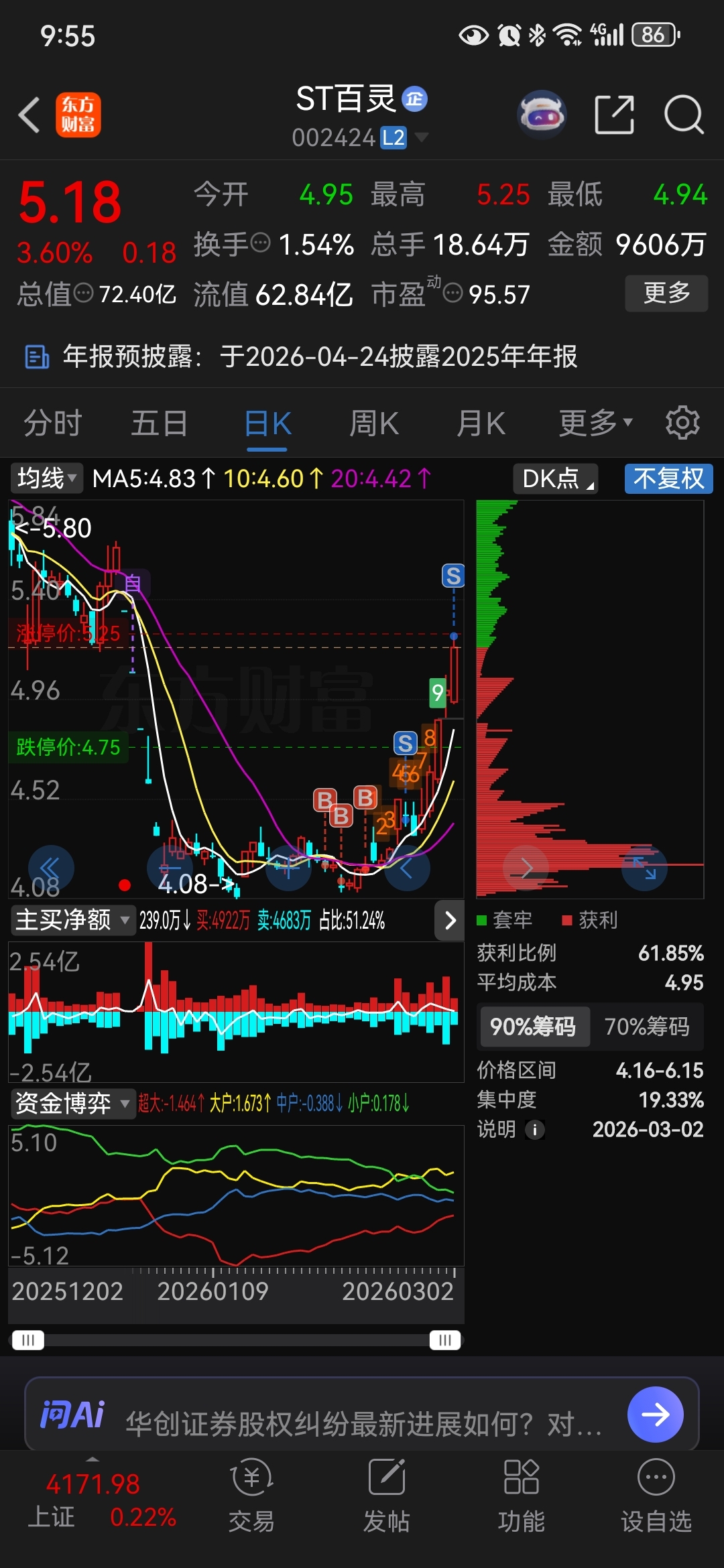Open the 年报预披露 announcement link

tap(320, 356)
